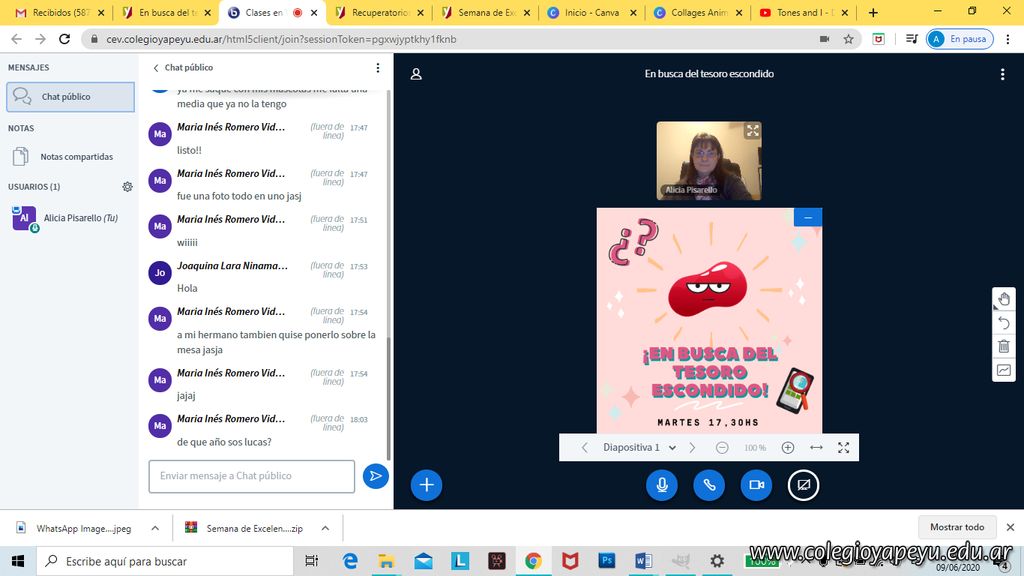The width and height of the screenshot is (1024, 576).
Task: Make presentation fullscreen using expand icon
Action: pos(843,448)
